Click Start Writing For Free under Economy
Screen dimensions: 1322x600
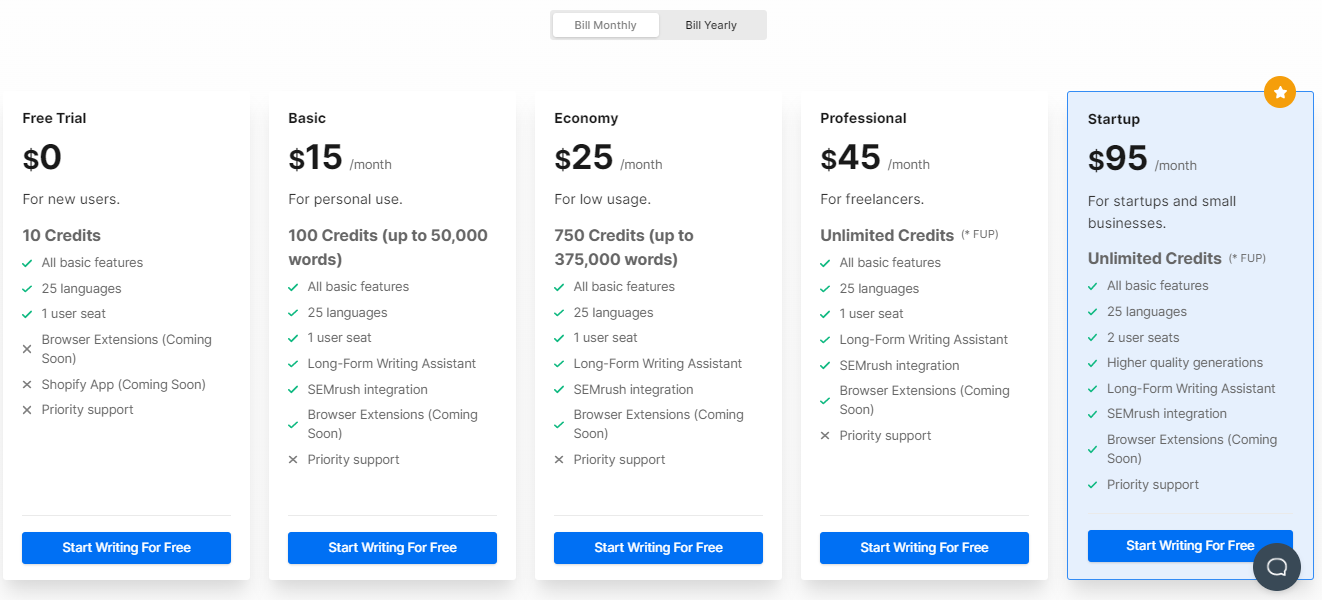(658, 548)
